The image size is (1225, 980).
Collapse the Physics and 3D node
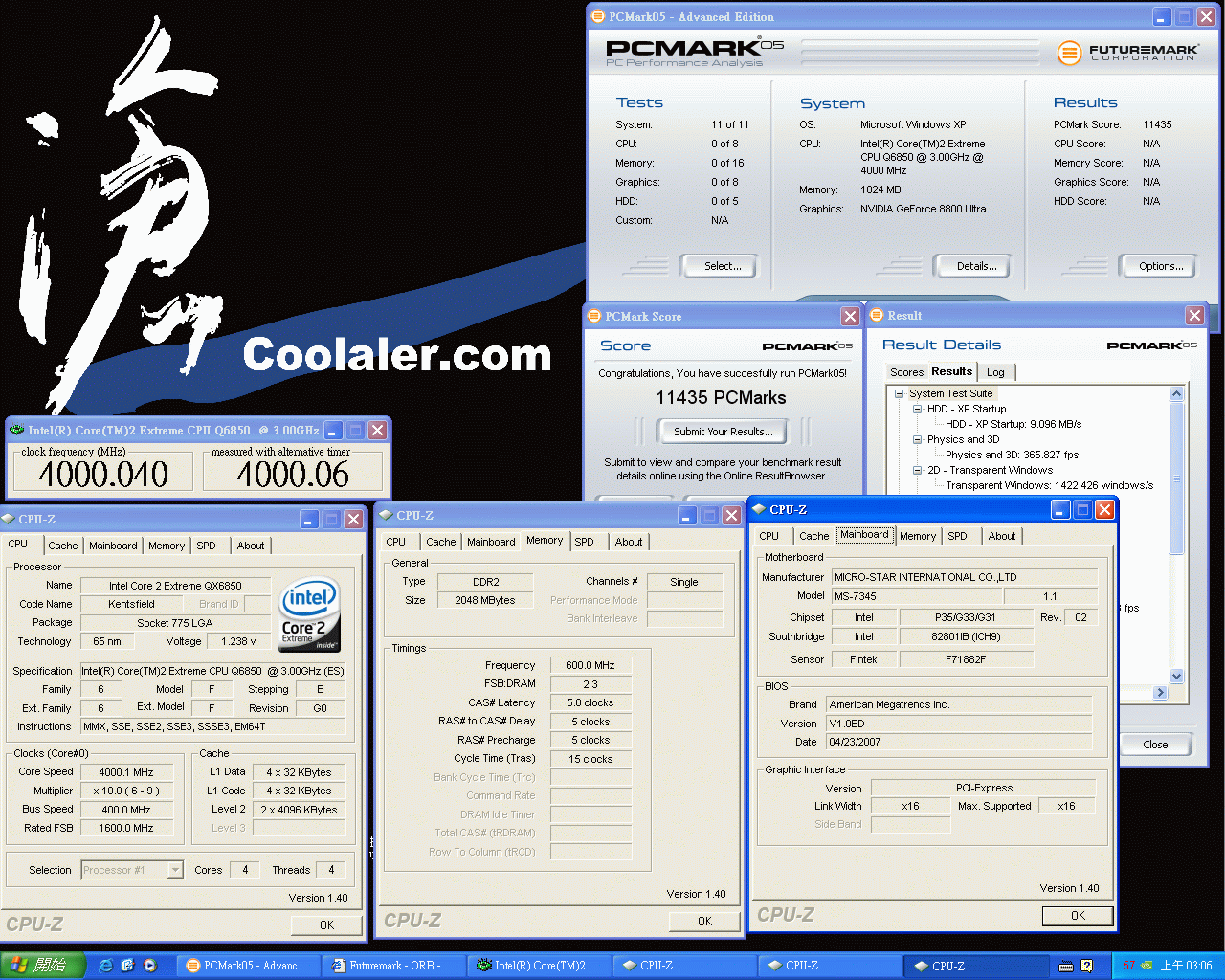click(x=917, y=439)
